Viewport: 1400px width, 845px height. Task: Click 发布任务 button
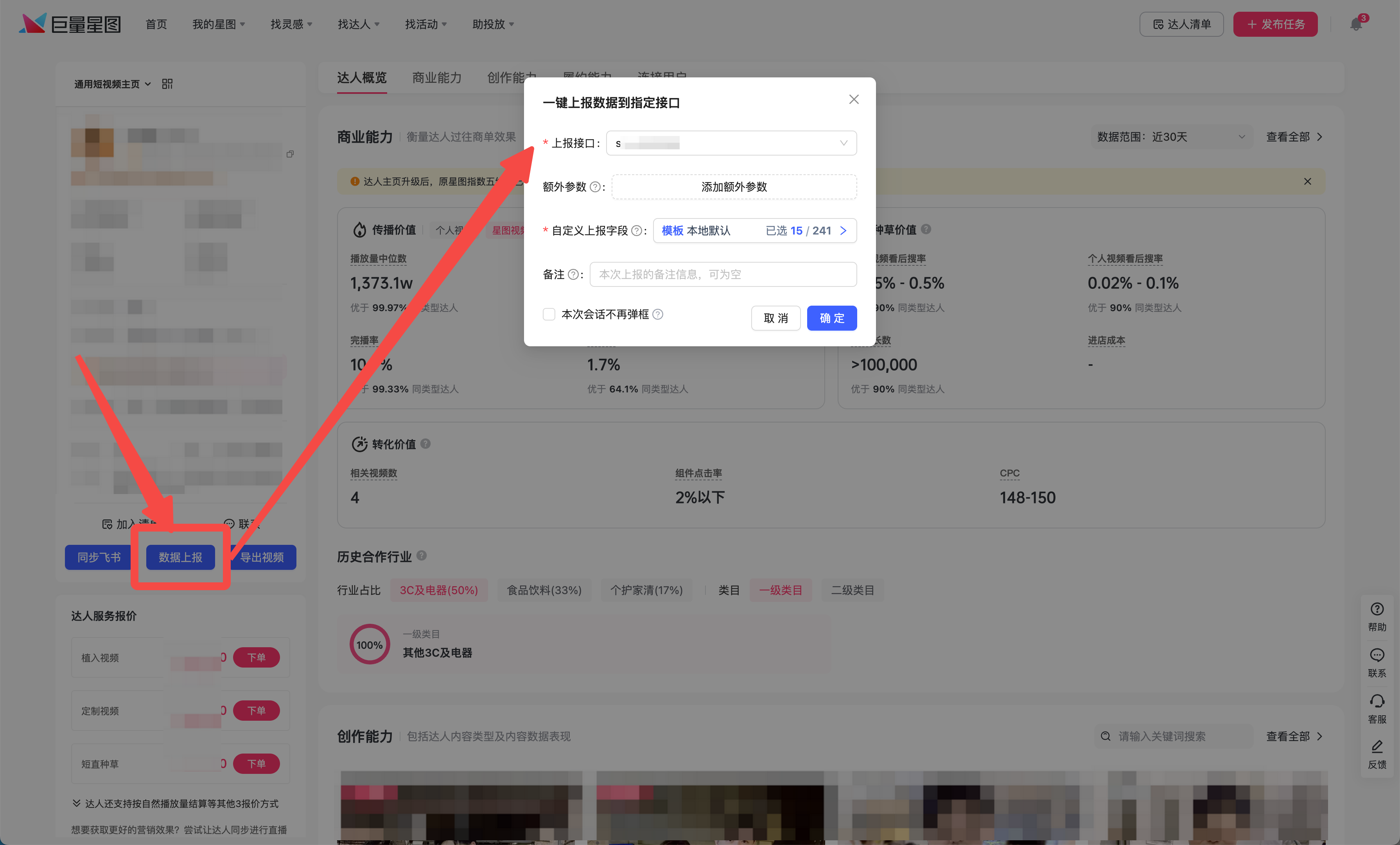tap(1275, 24)
